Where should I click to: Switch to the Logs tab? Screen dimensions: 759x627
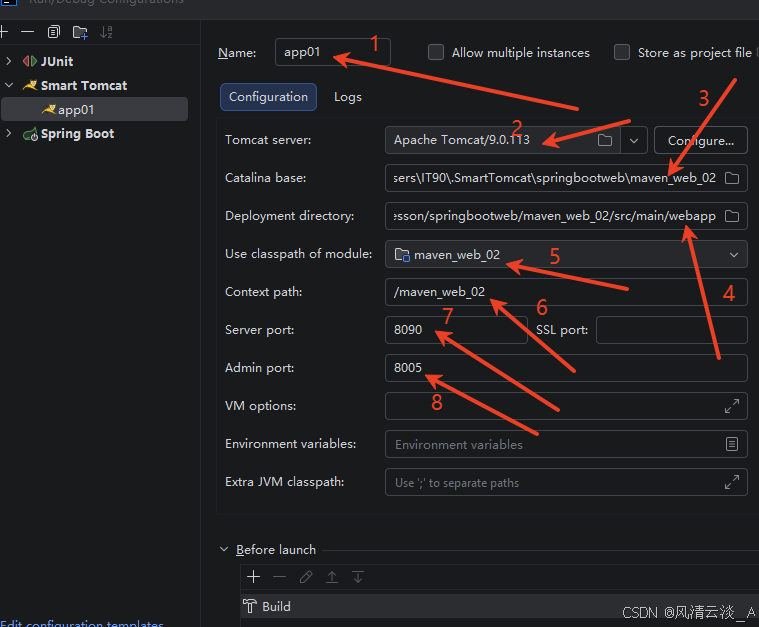[348, 97]
